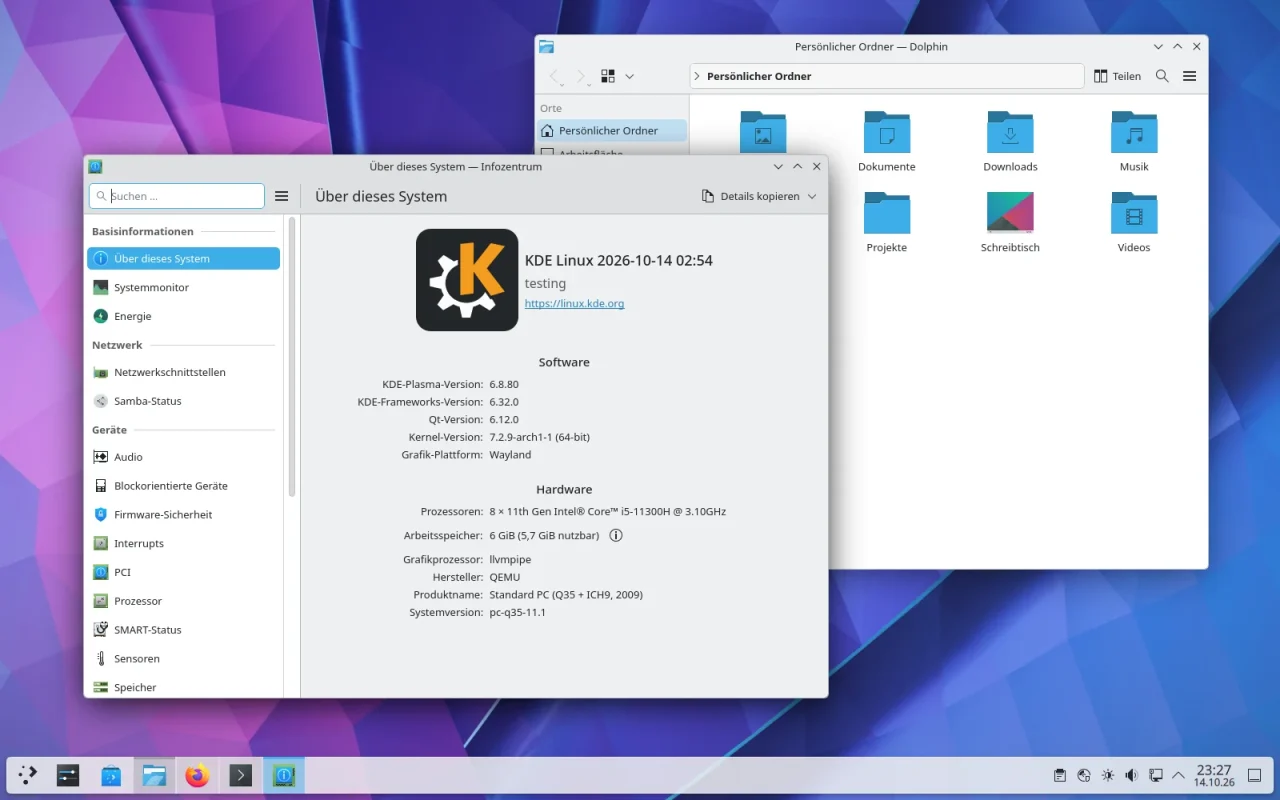
Task: Select Sensoren in the sidebar
Action: point(183,659)
